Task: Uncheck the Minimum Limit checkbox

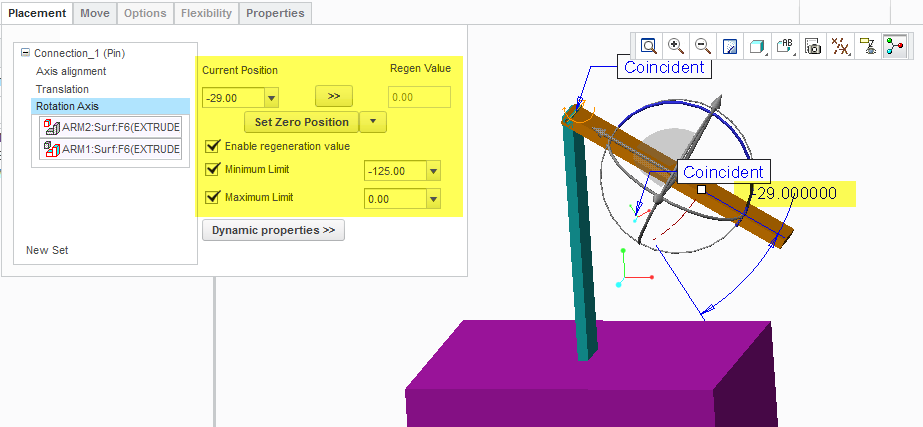Action: pos(213,170)
